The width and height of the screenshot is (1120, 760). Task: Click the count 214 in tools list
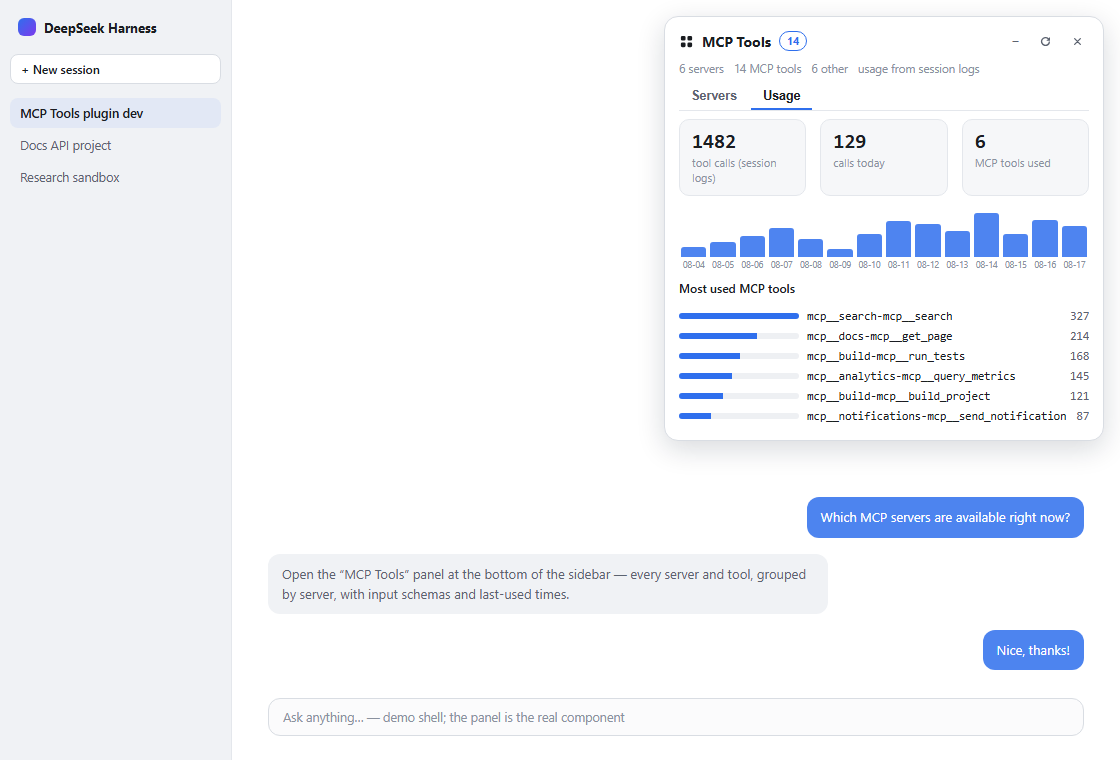point(1079,336)
